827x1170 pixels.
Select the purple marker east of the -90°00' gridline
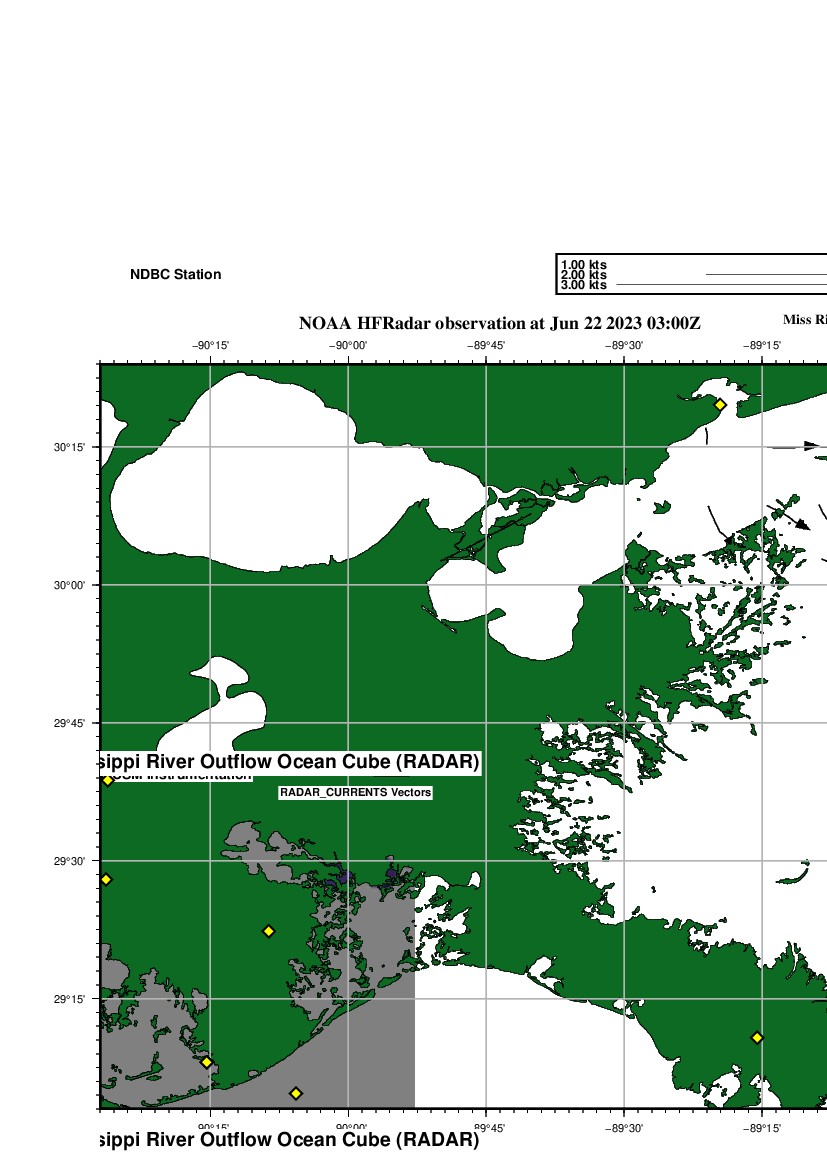[x=392, y=874]
